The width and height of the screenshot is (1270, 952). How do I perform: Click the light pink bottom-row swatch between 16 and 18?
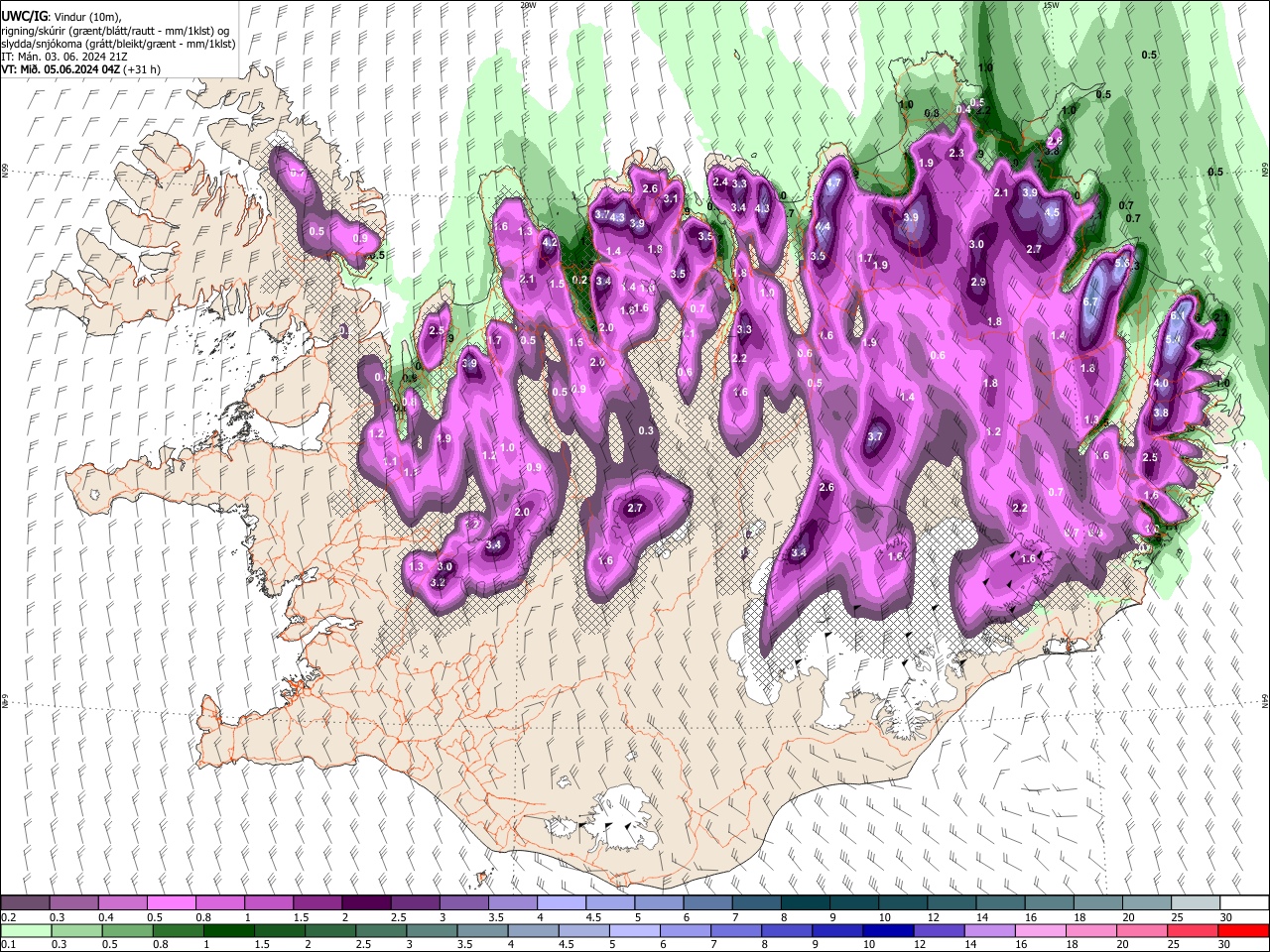click(1040, 930)
